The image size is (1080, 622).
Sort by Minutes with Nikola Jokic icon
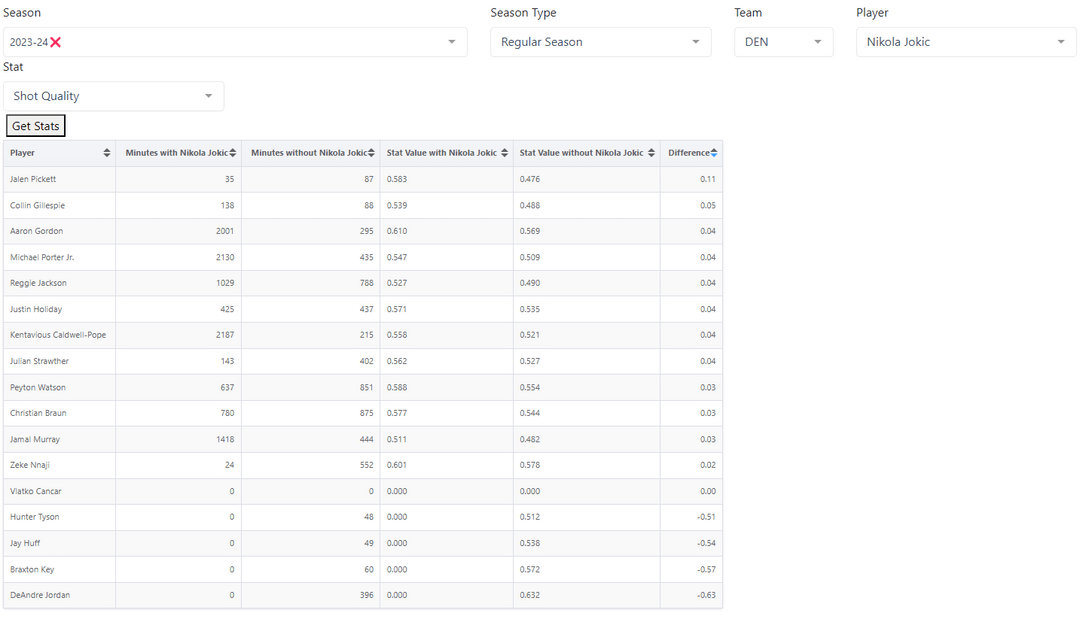(x=233, y=153)
